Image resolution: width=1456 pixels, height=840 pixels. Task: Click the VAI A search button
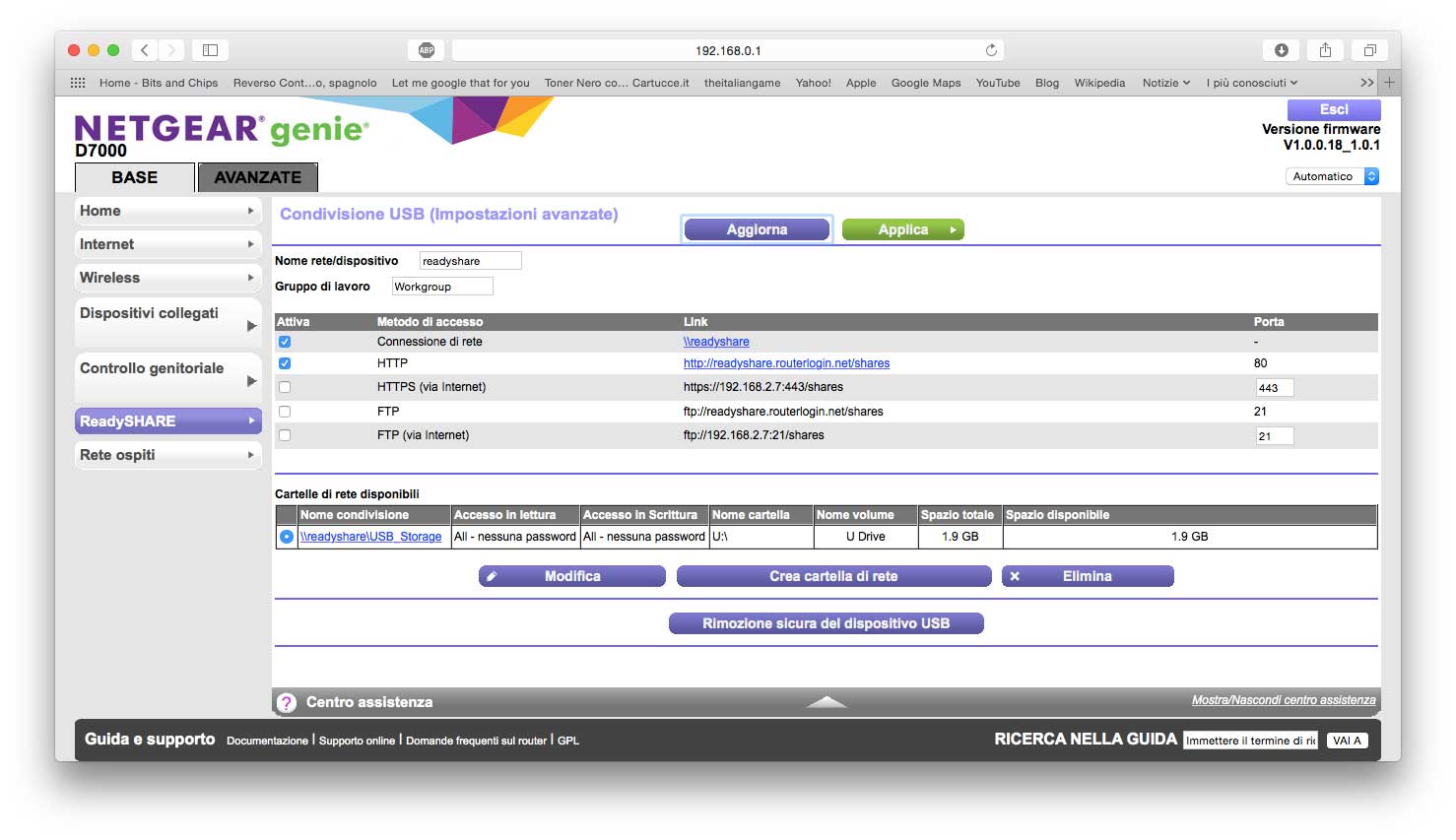click(x=1347, y=741)
